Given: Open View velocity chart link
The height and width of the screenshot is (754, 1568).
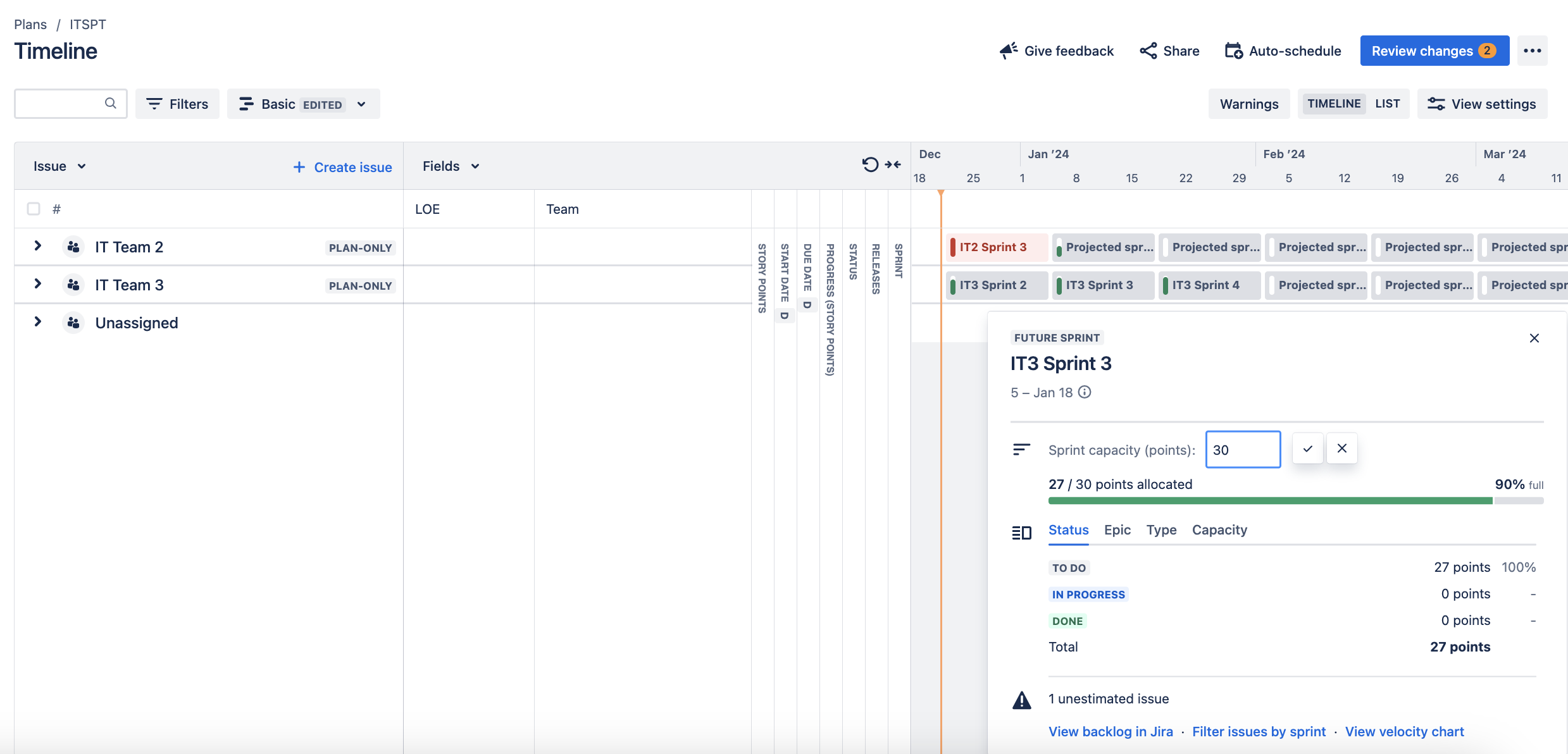Looking at the screenshot, I should tap(1404, 731).
